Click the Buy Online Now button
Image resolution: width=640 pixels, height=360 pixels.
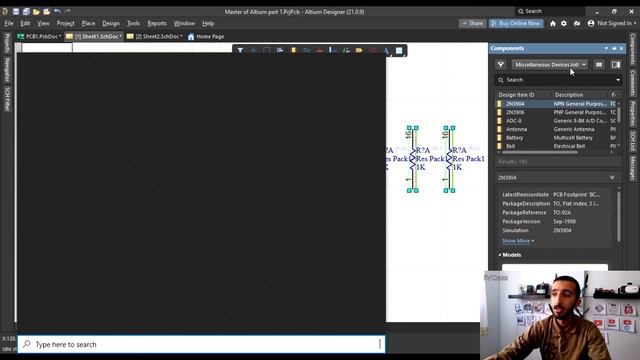(x=516, y=24)
